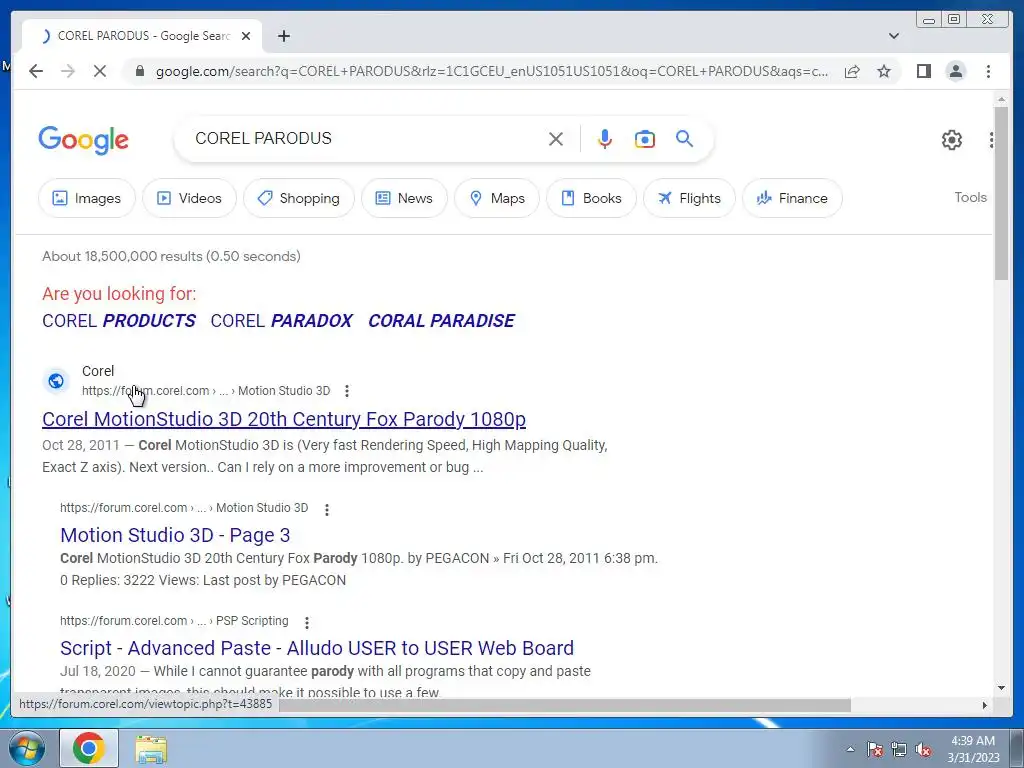1024x768 pixels.
Task: Open Google quick settings gear
Action: click(952, 140)
